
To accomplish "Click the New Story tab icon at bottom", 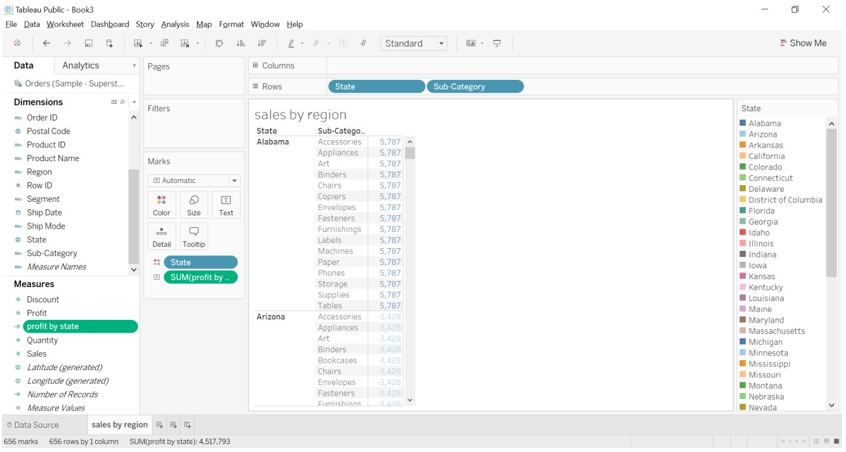I will (187, 425).
